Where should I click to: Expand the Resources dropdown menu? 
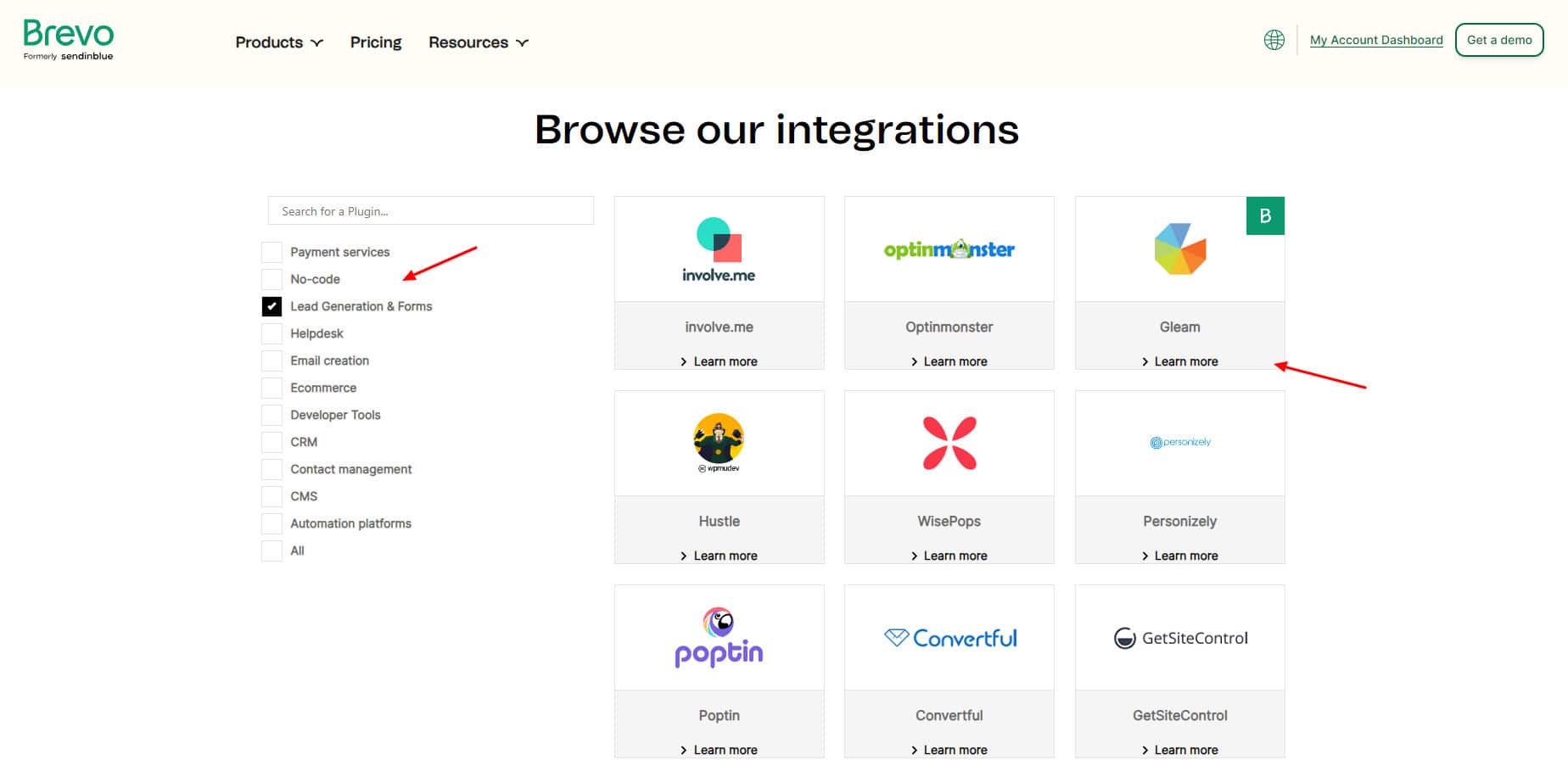(478, 42)
